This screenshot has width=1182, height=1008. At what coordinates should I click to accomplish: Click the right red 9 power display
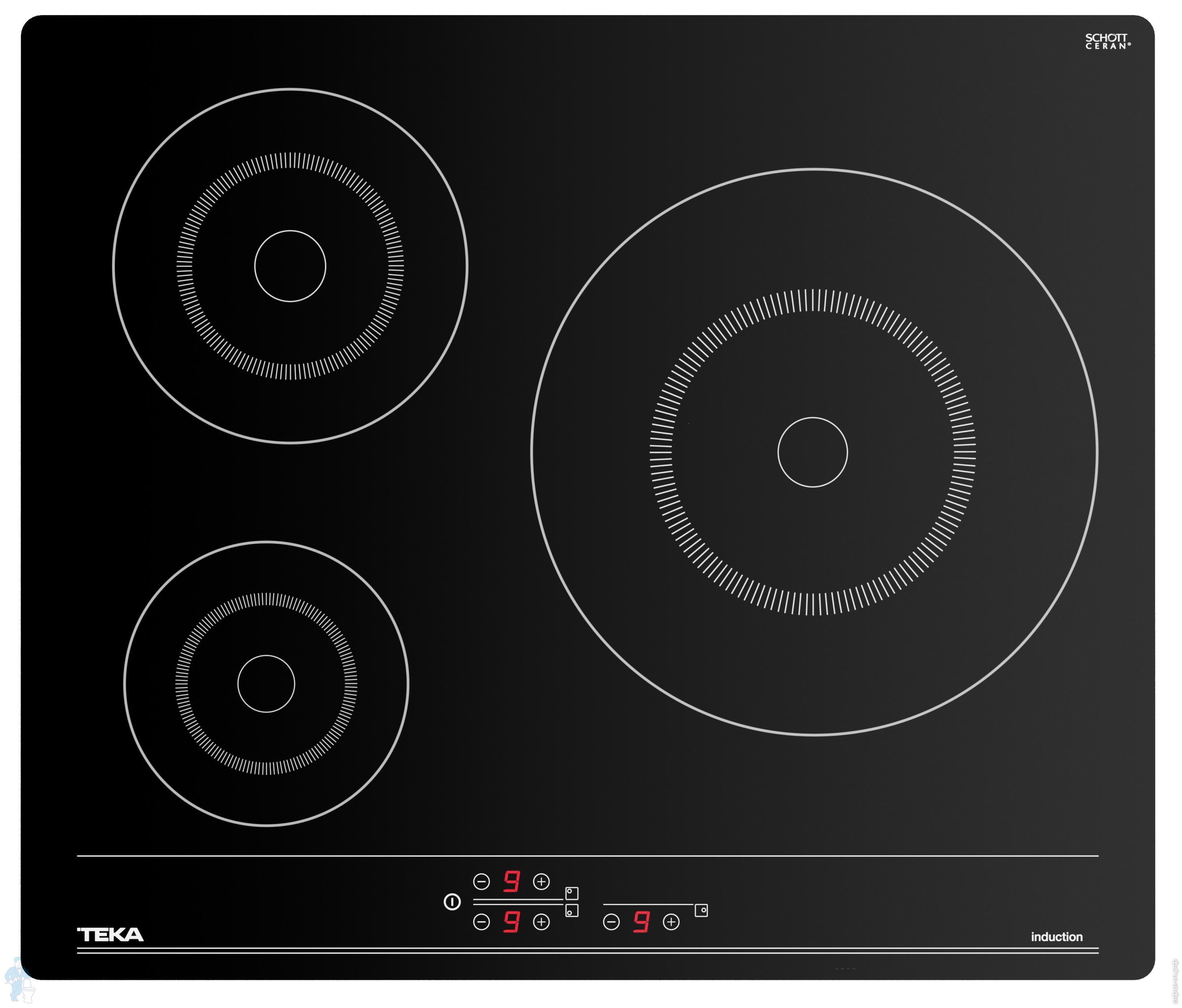click(641, 922)
